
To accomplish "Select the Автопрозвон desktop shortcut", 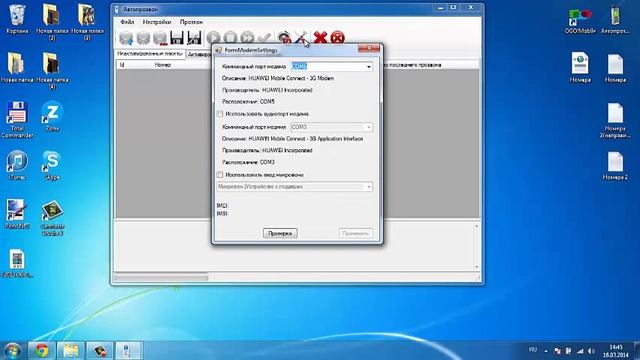I will [x=615, y=19].
